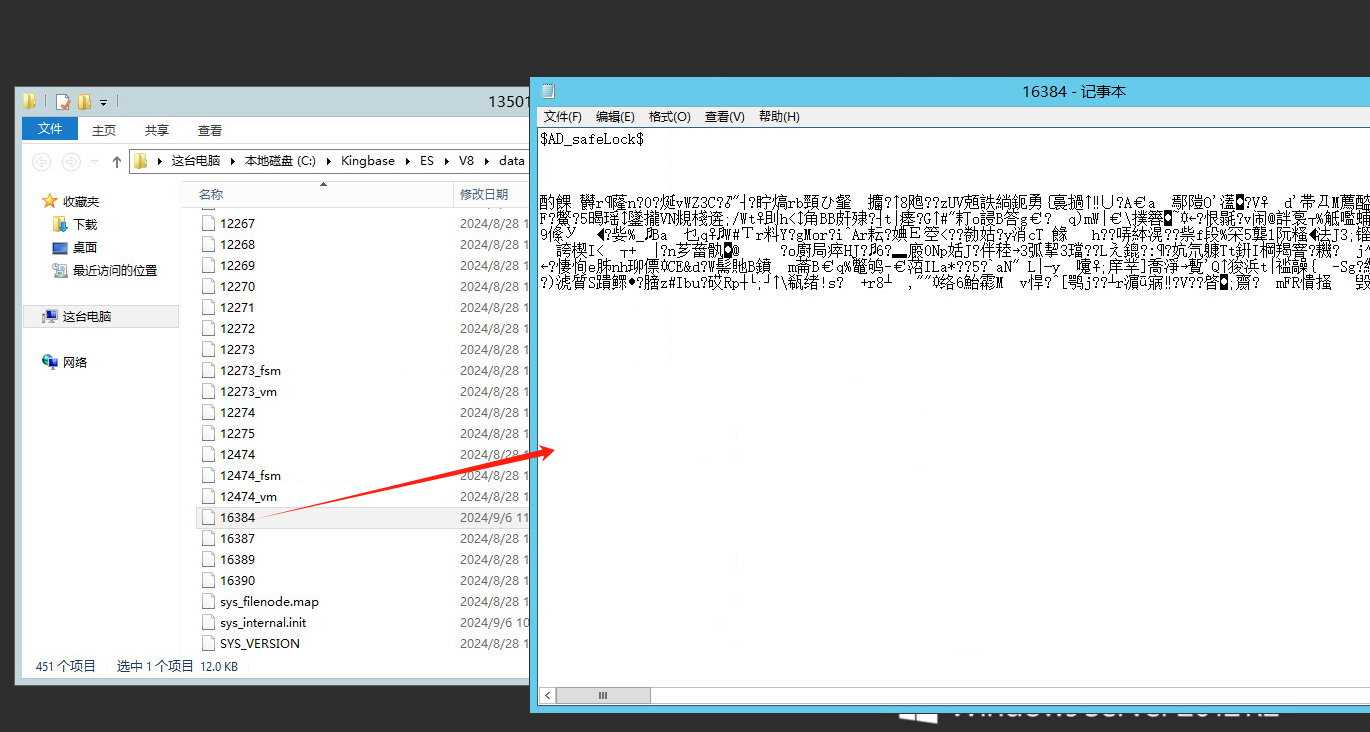Click the 收藏夹 star icon in the sidebar

click(x=50, y=201)
